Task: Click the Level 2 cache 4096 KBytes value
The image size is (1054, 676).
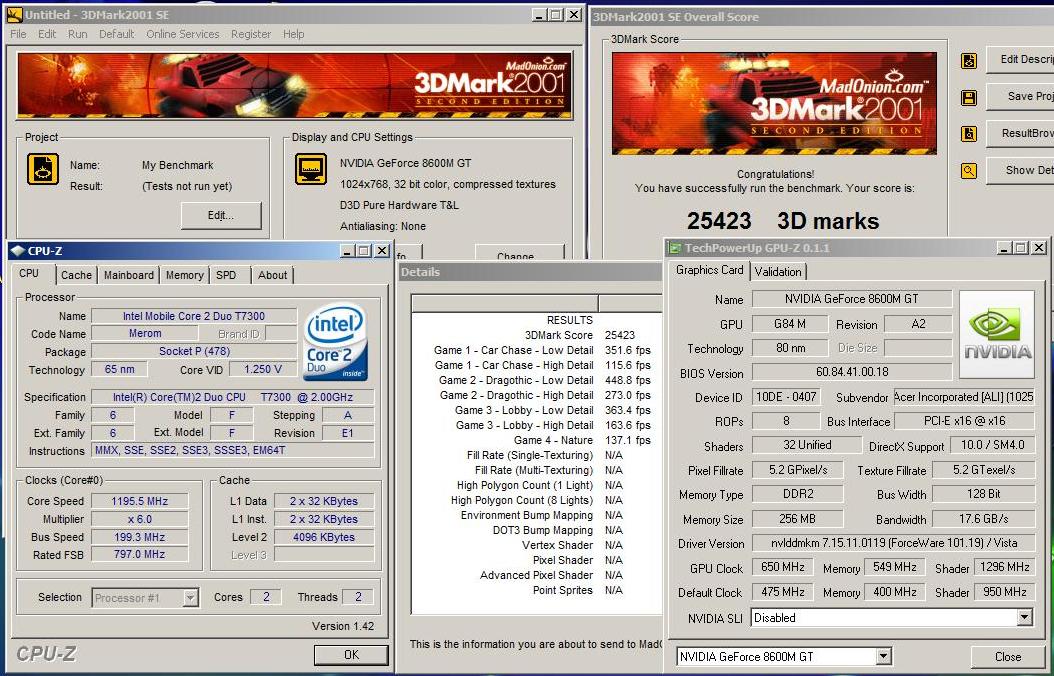Action: click(x=324, y=537)
